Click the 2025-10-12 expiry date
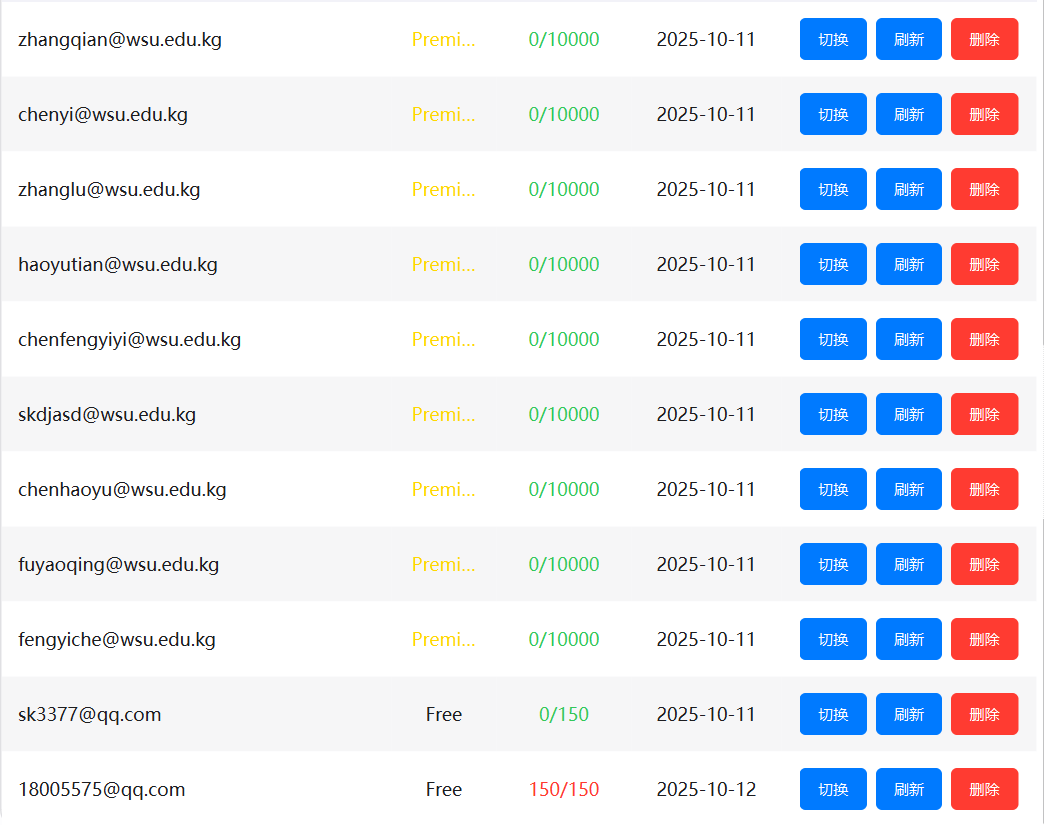The image size is (1044, 825). click(x=706, y=789)
